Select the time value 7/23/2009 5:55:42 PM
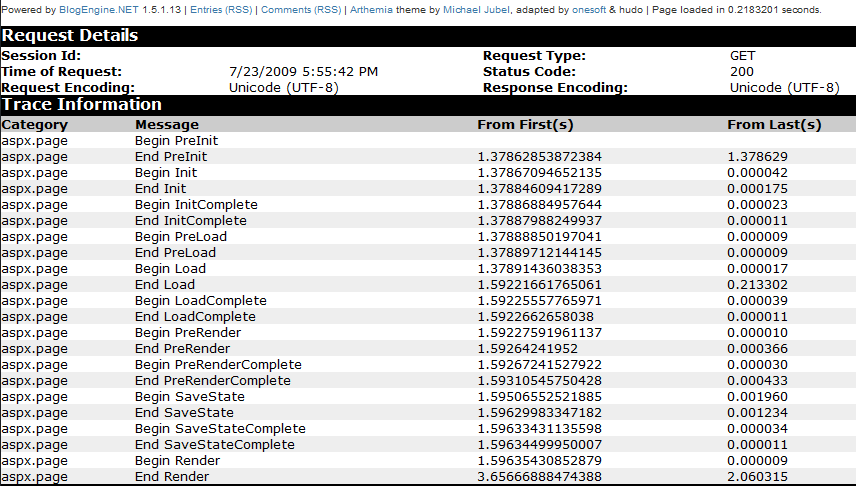The height and width of the screenshot is (486, 856). pyautogui.click(x=304, y=72)
